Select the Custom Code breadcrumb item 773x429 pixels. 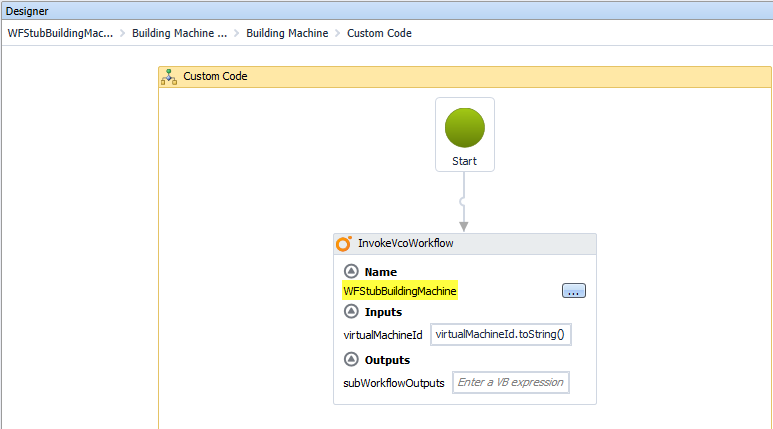pos(379,33)
